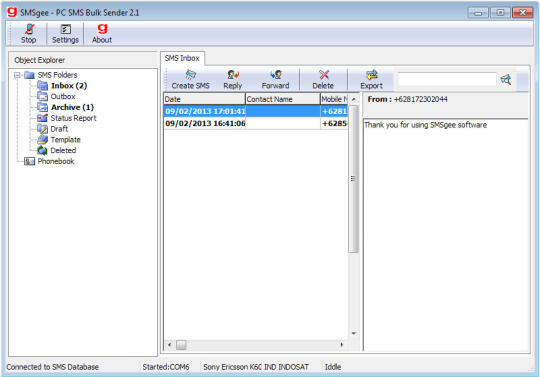Viewport: 540px width, 377px height.
Task: Select the Status Report label
Action: (x=73, y=118)
